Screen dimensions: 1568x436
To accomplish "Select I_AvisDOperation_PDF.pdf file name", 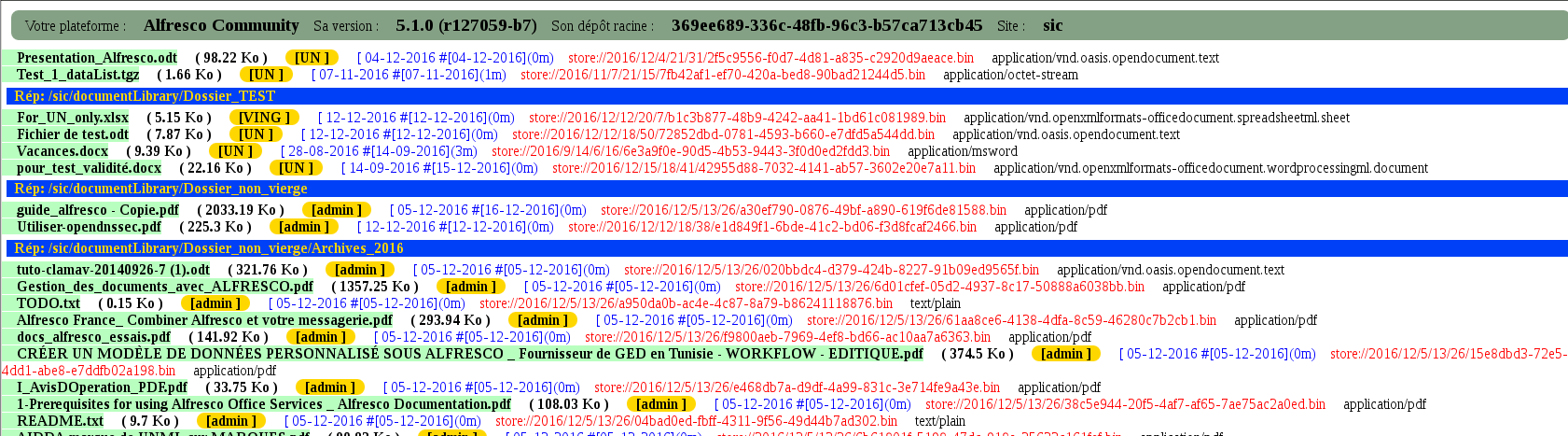I will 102,387.
